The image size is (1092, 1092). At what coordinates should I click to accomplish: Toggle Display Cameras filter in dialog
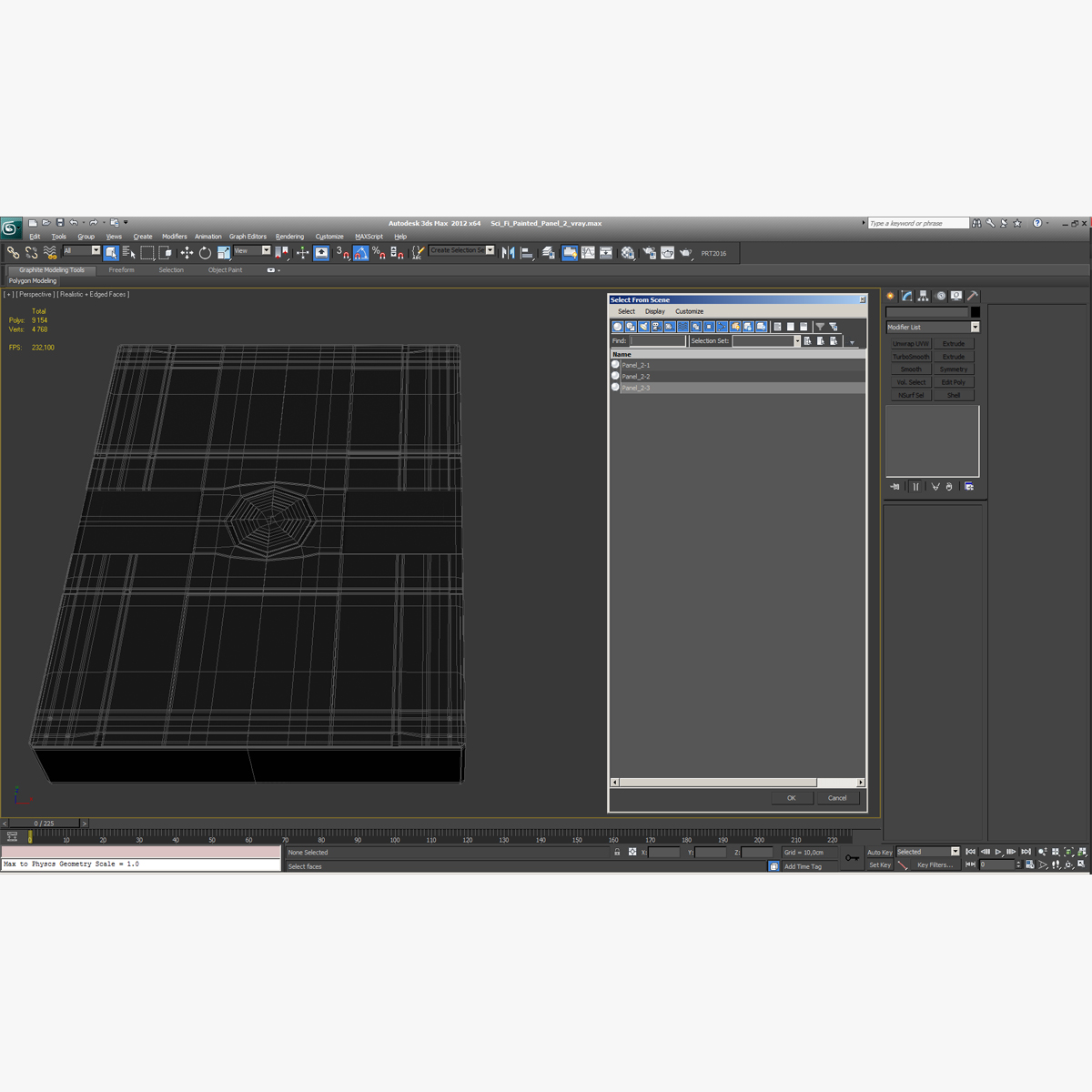click(656, 327)
